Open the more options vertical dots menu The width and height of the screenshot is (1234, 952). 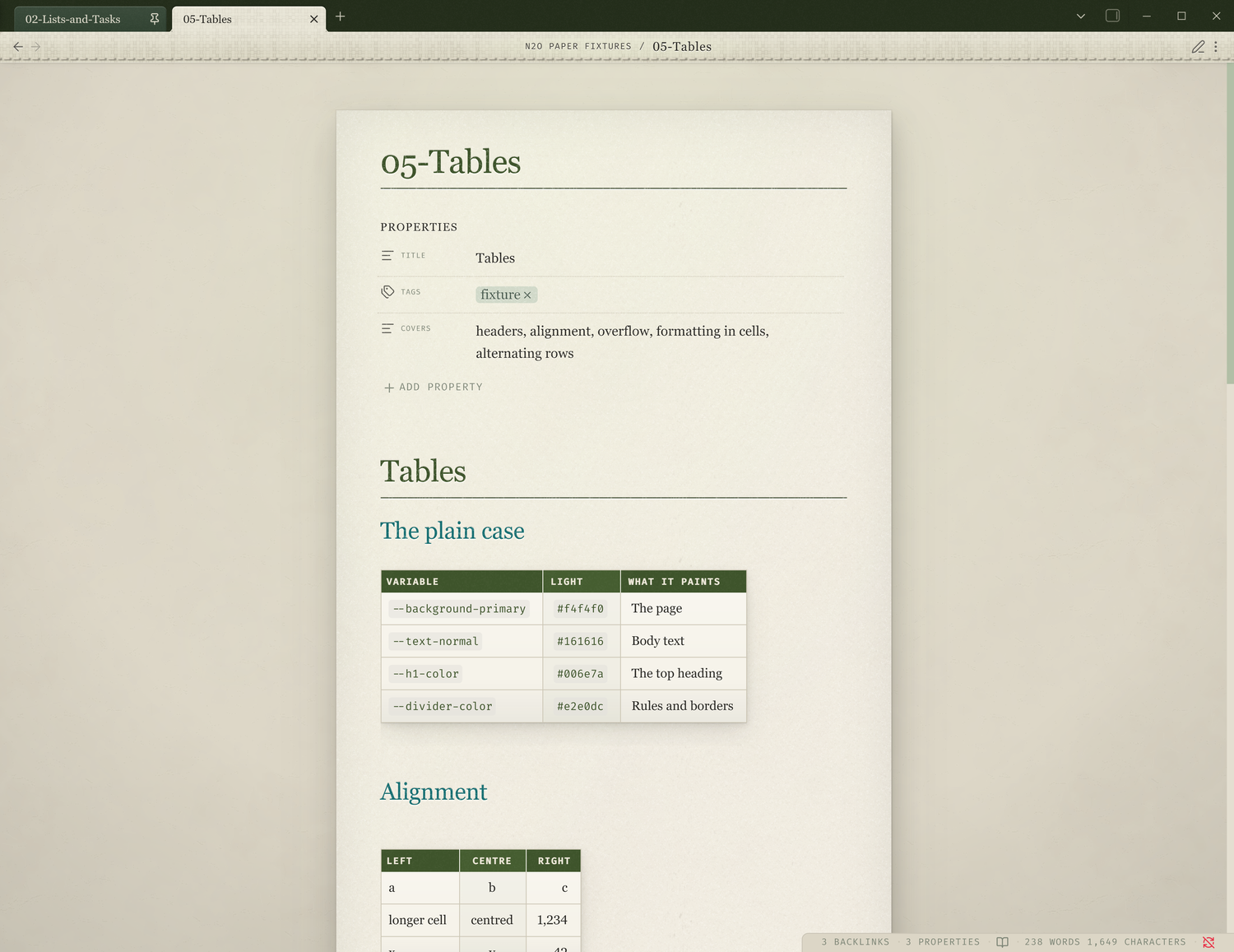click(1216, 47)
